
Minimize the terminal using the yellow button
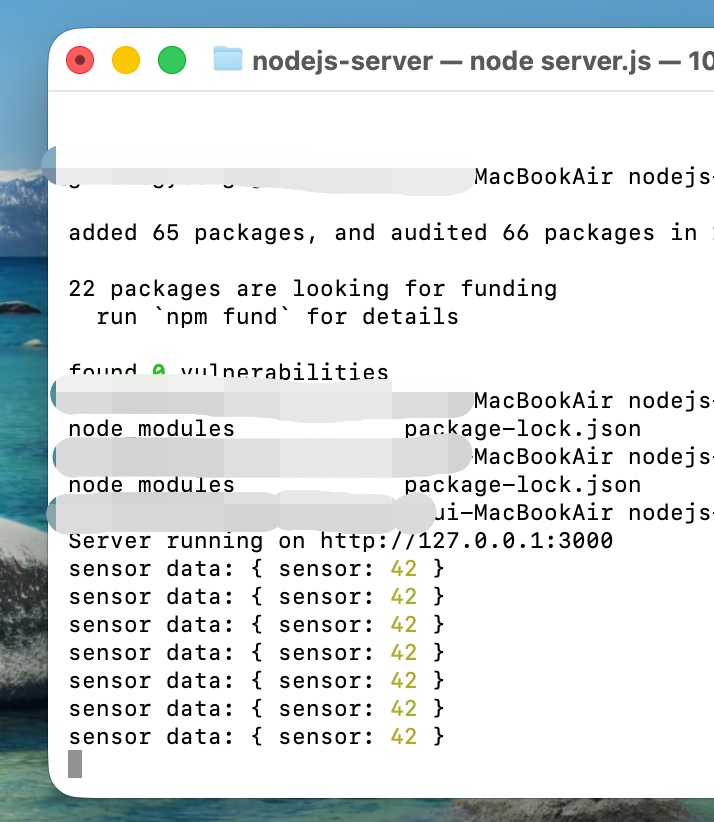[126, 60]
